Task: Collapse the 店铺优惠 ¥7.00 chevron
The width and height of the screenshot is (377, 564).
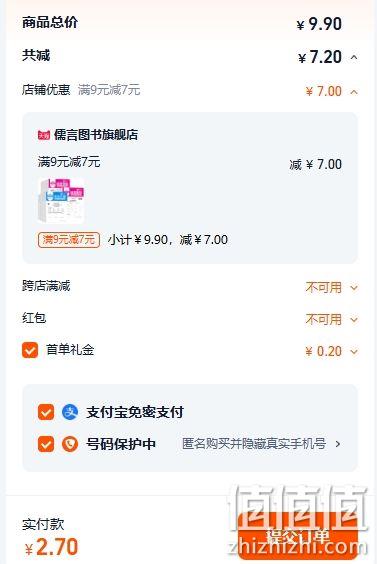Action: (354, 92)
